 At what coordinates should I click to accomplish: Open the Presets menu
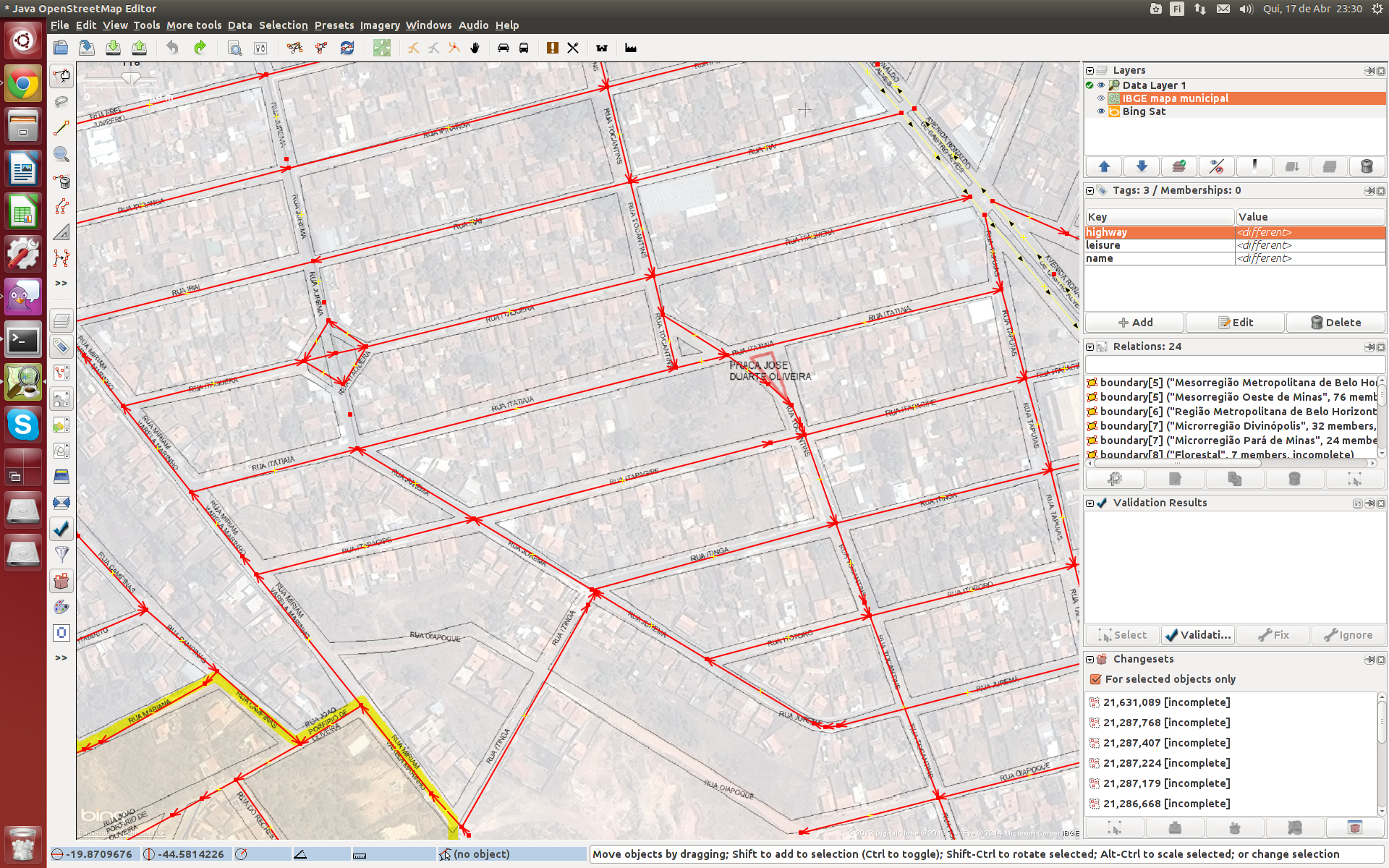pyautogui.click(x=334, y=25)
